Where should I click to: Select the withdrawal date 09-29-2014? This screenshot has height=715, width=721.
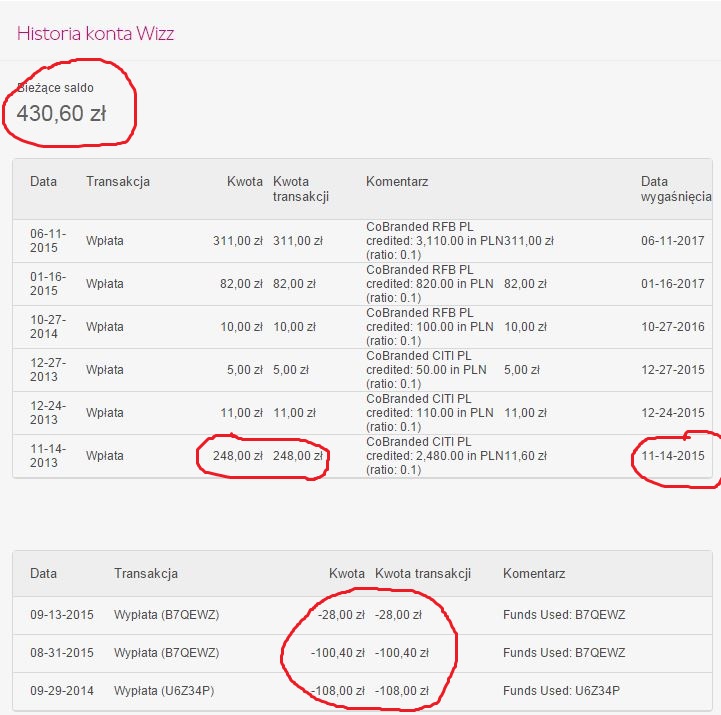pos(62,691)
